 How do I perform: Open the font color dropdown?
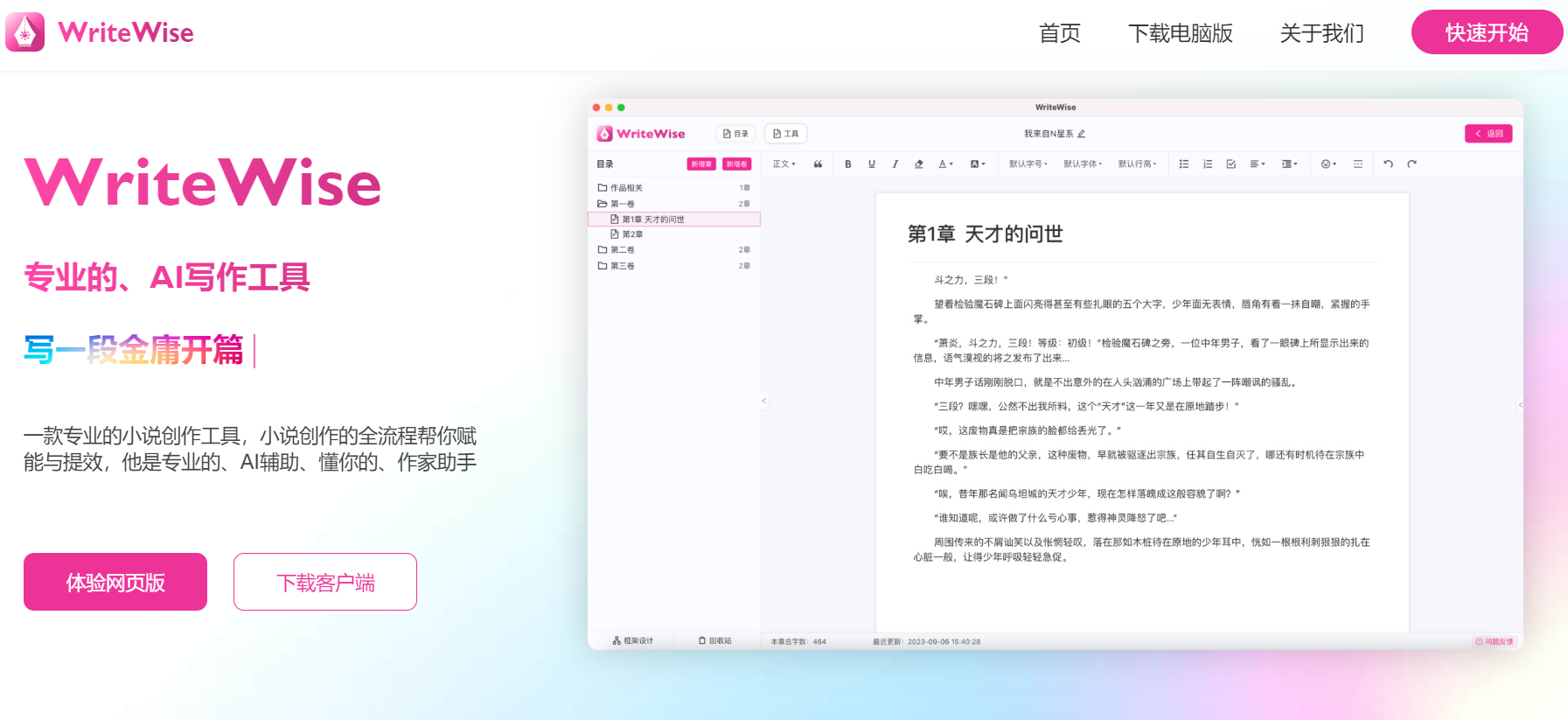945,164
